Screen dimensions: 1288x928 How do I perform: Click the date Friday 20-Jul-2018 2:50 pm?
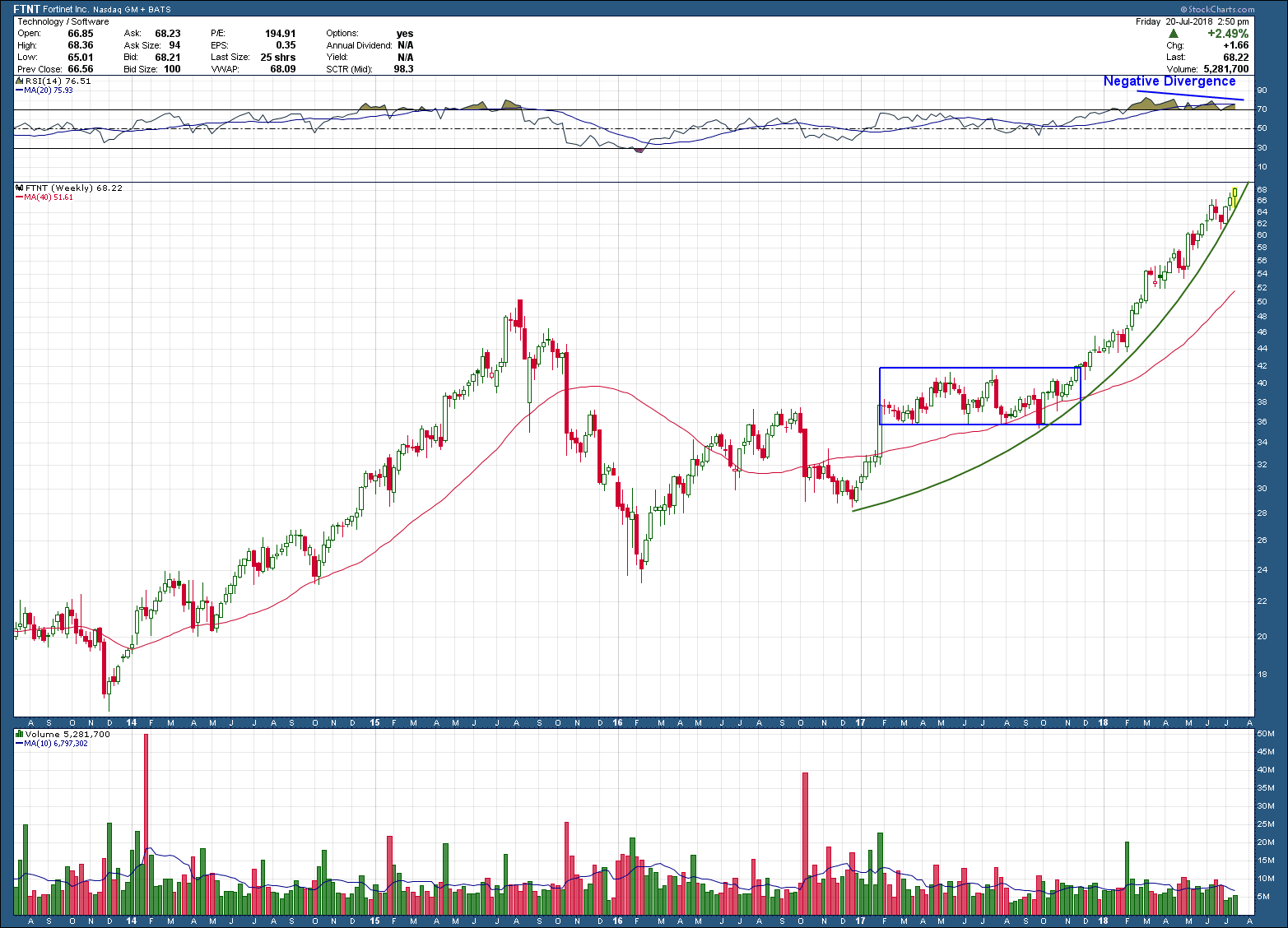point(1192,21)
